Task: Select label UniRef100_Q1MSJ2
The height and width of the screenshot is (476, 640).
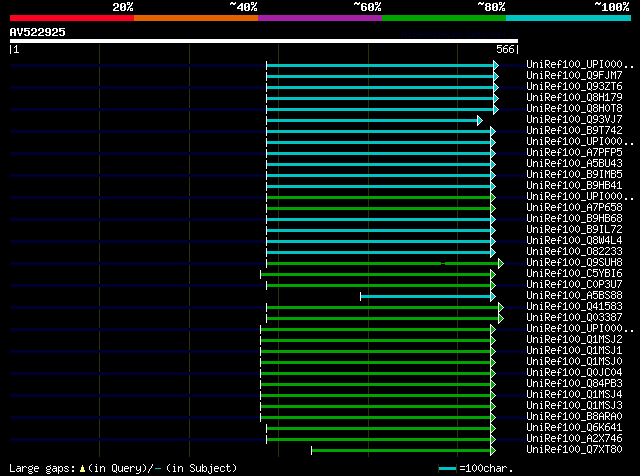Action: click(574, 340)
